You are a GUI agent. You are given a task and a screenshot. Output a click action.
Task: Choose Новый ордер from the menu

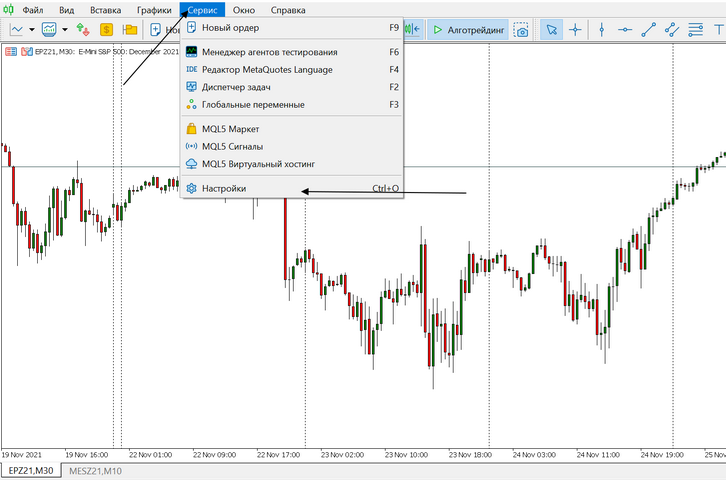coord(292,28)
